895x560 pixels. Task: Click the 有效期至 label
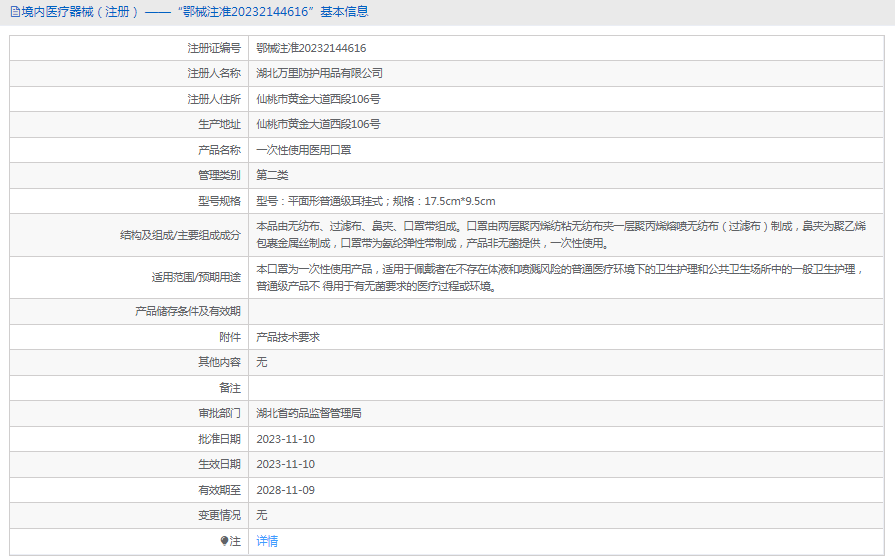click(x=219, y=490)
